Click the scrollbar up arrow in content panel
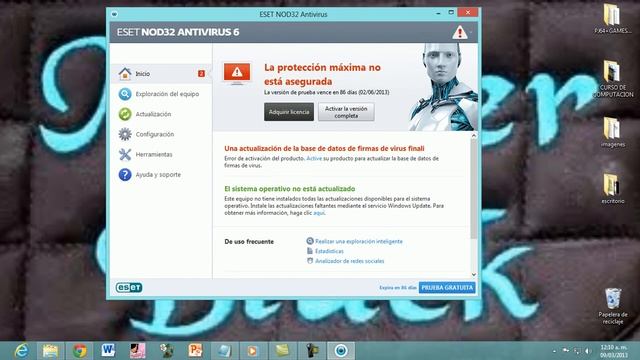This screenshot has height=360, width=640. (474, 136)
